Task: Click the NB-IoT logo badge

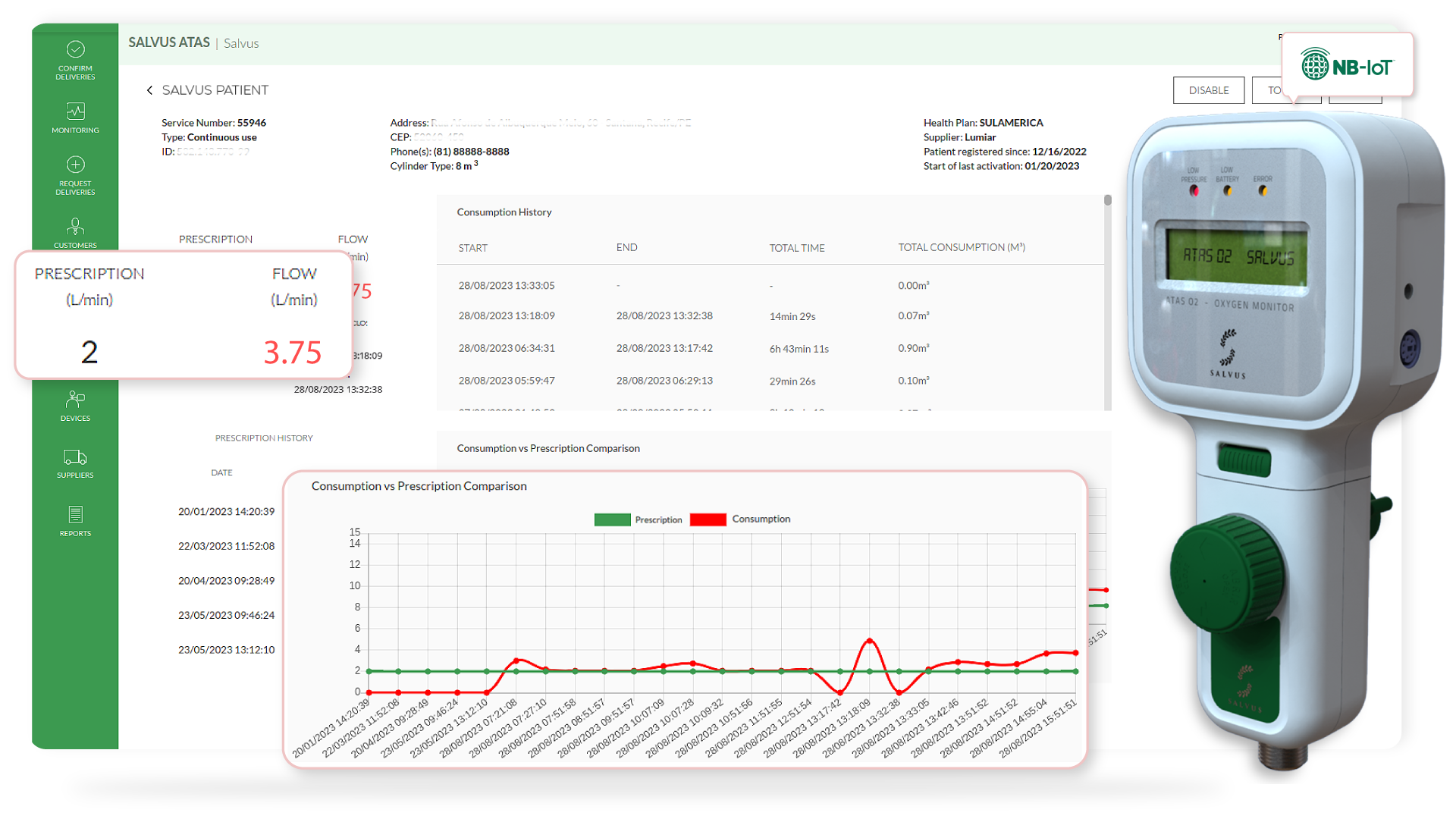Action: pos(1348,65)
